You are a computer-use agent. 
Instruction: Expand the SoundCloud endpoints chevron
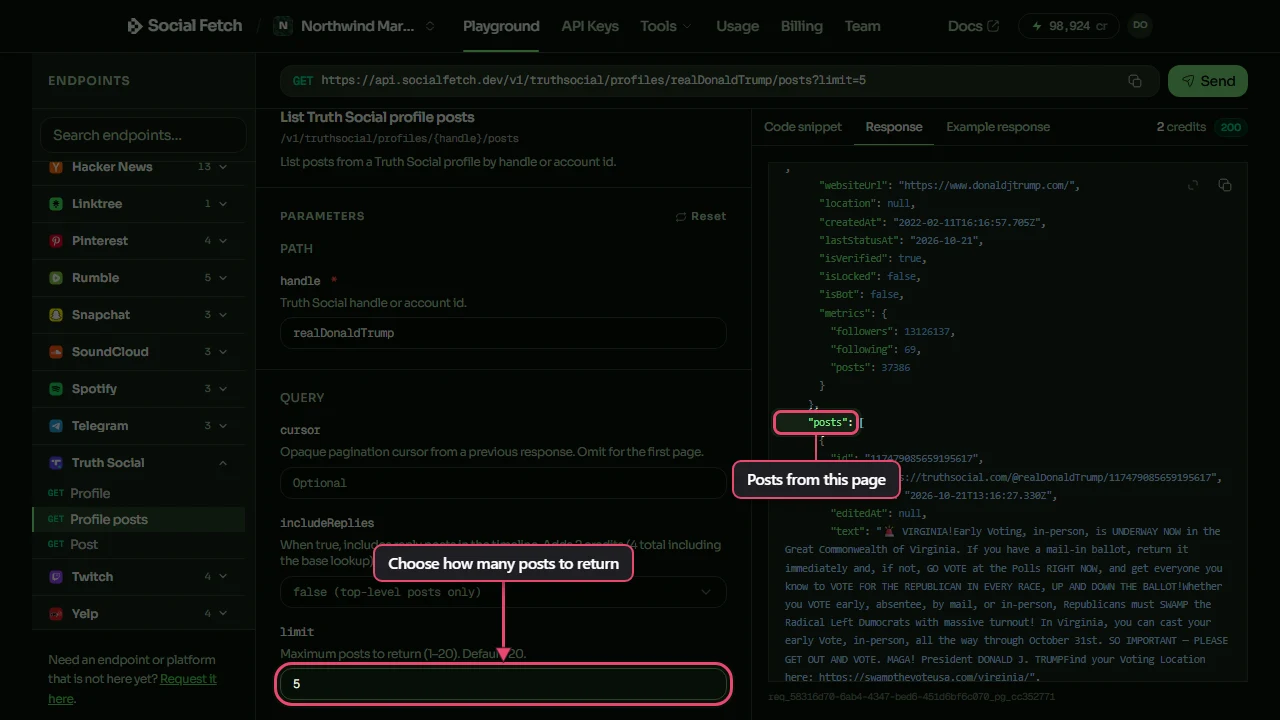[223, 352]
